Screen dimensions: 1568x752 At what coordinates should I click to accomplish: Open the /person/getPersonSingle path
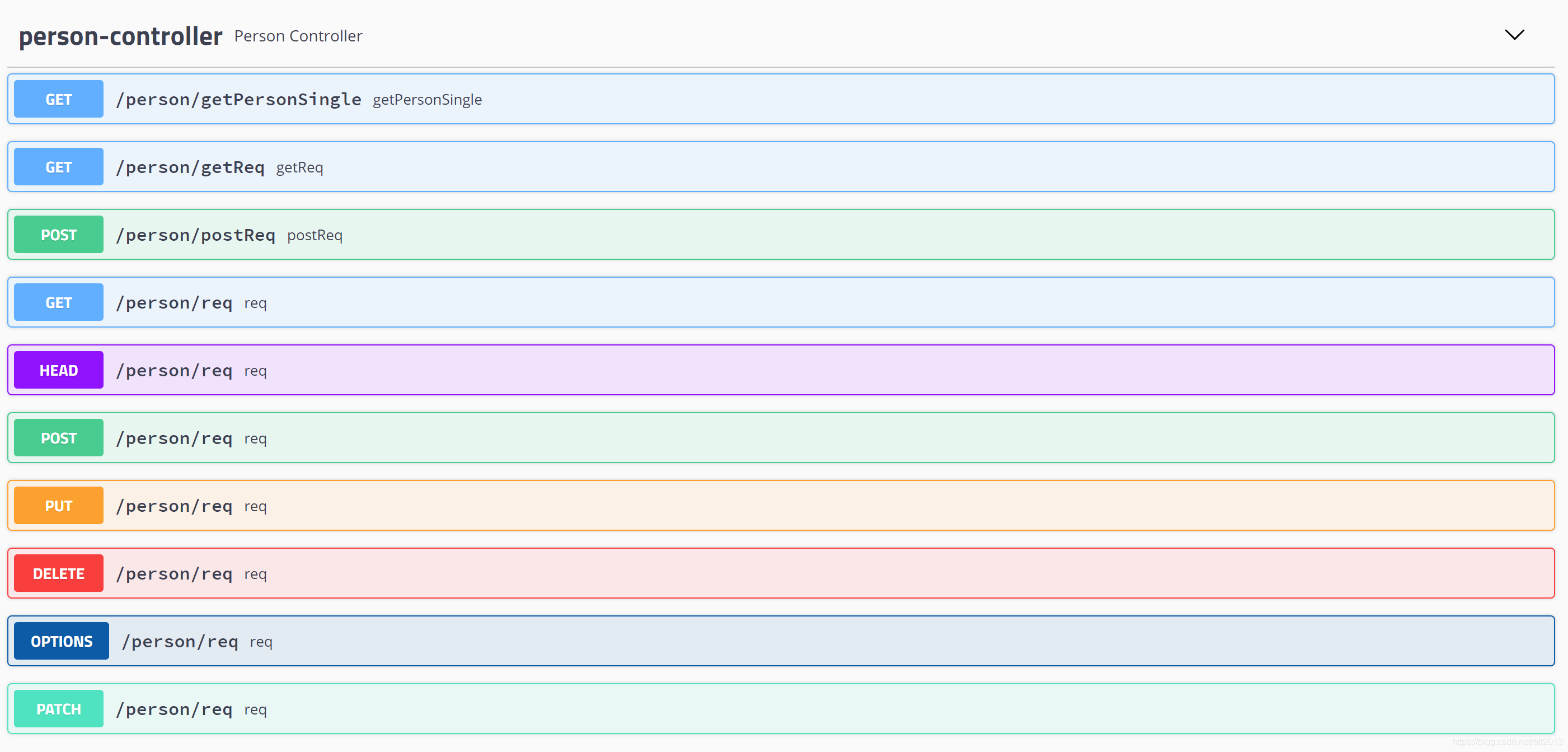pyautogui.click(x=238, y=99)
